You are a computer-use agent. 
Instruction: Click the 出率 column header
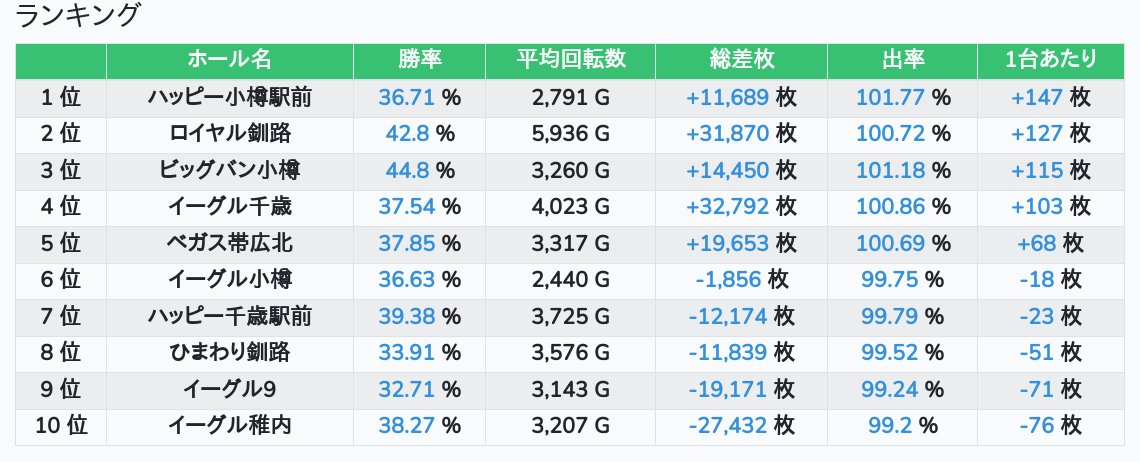pyautogui.click(x=902, y=60)
